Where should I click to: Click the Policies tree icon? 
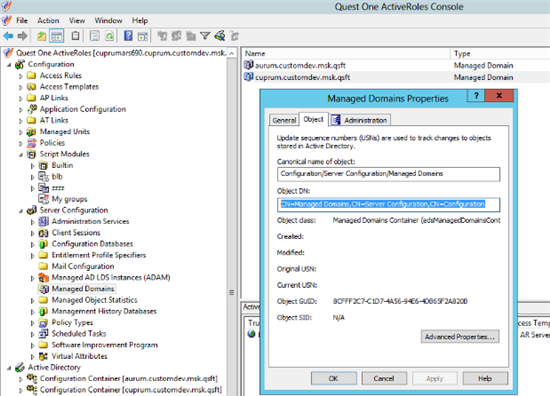point(32,143)
